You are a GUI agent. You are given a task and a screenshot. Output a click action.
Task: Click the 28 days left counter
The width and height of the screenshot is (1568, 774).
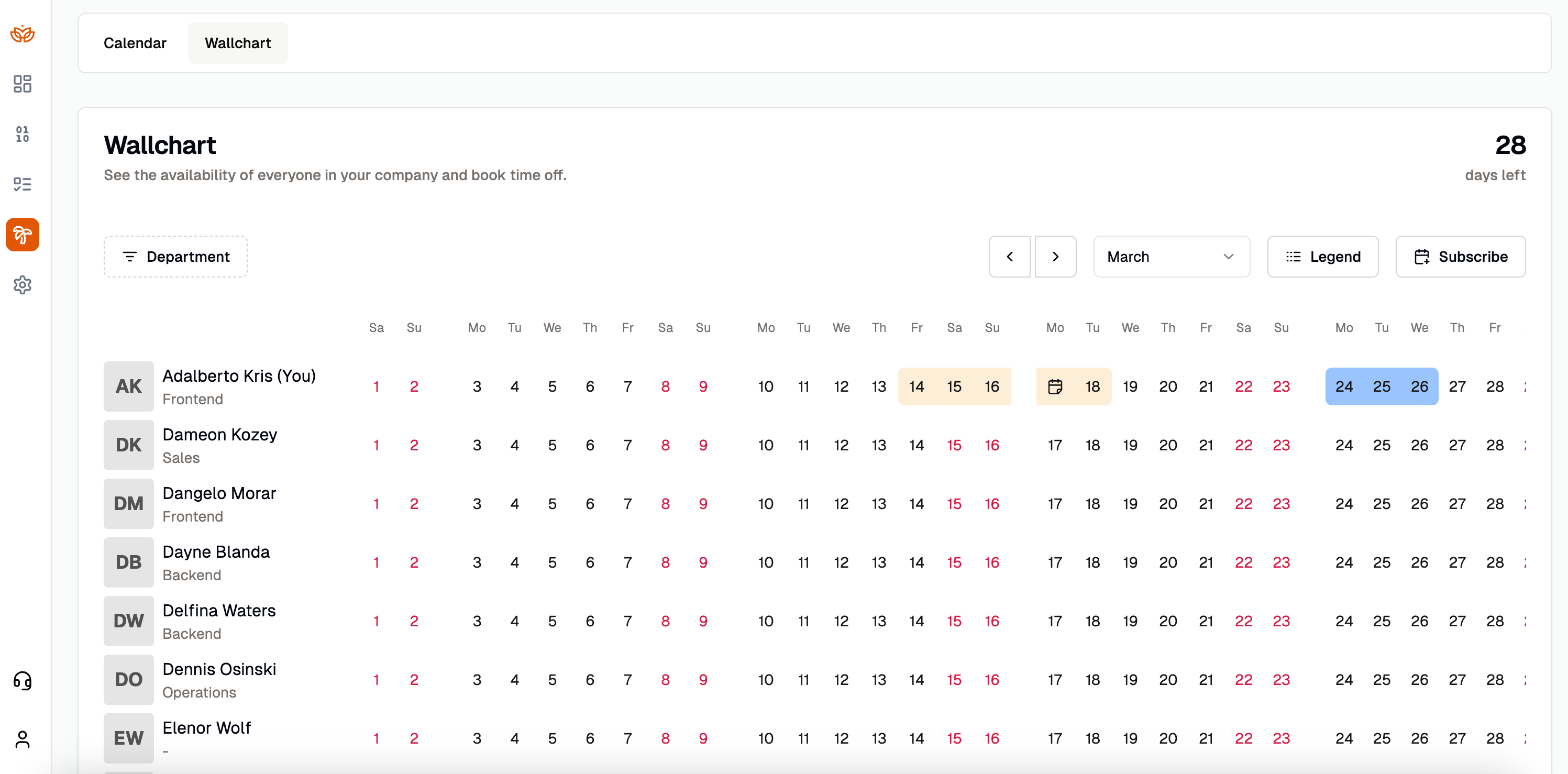pos(1495,157)
